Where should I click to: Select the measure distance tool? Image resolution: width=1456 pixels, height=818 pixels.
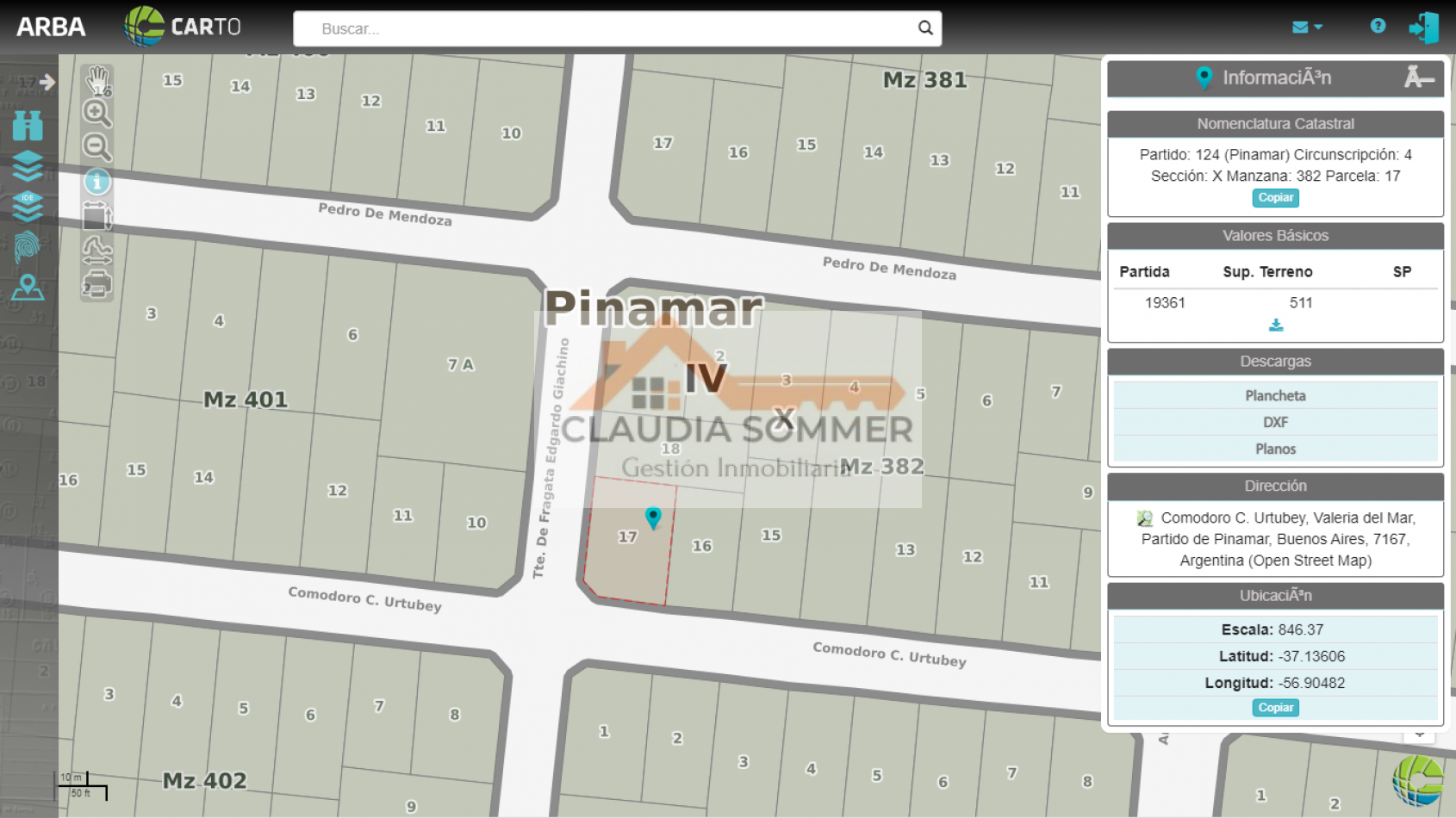click(x=97, y=251)
